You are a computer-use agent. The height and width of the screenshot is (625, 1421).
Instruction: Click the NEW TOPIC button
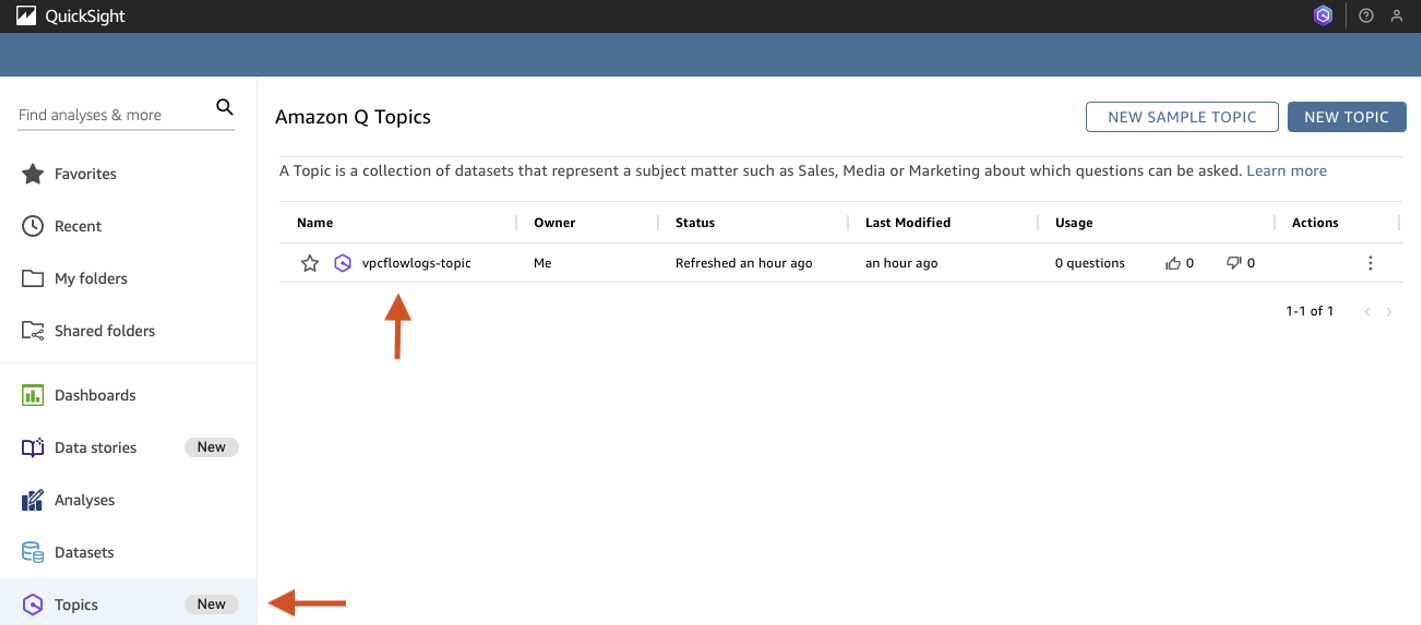click(x=1346, y=117)
